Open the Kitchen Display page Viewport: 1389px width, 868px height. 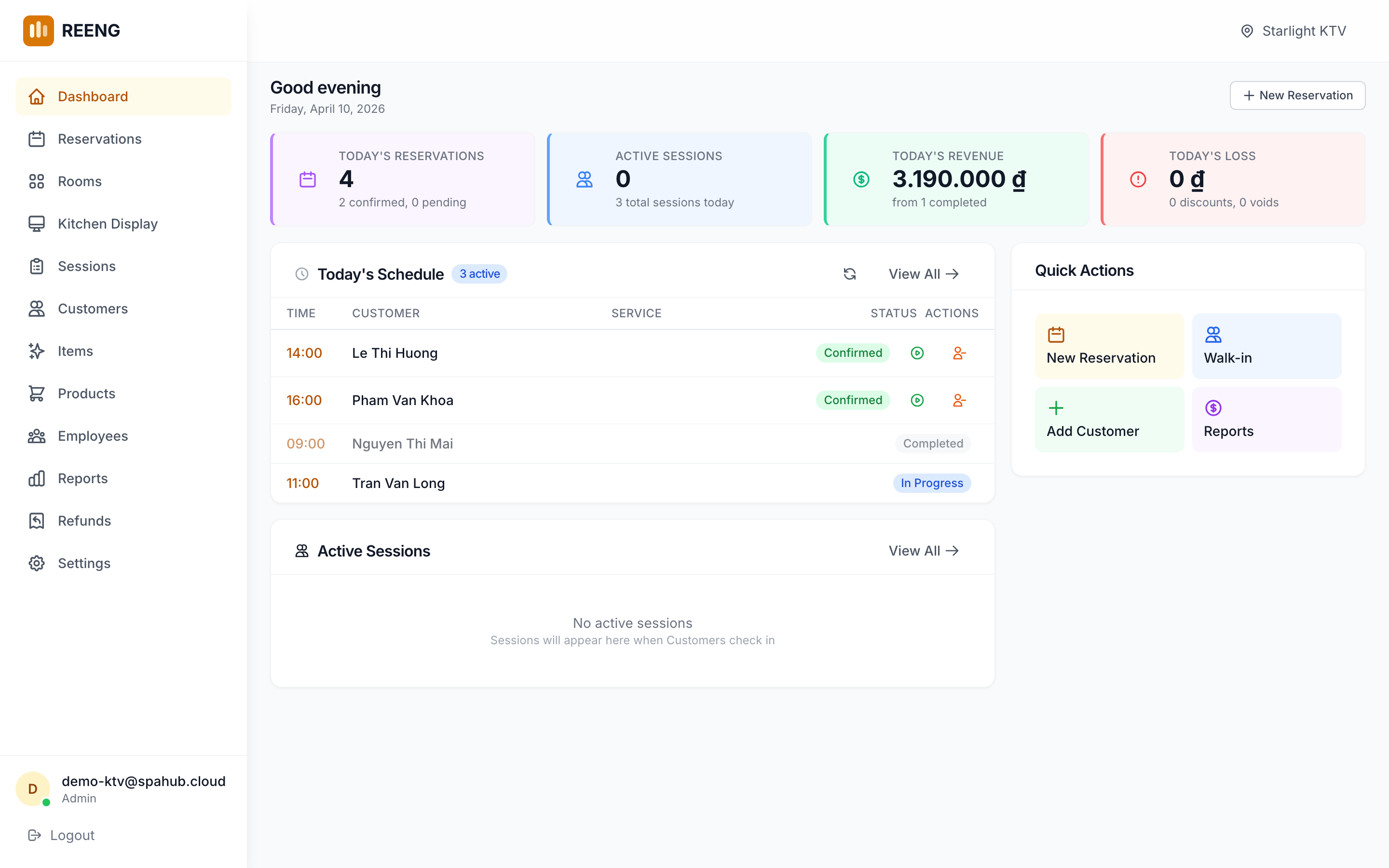coord(108,224)
